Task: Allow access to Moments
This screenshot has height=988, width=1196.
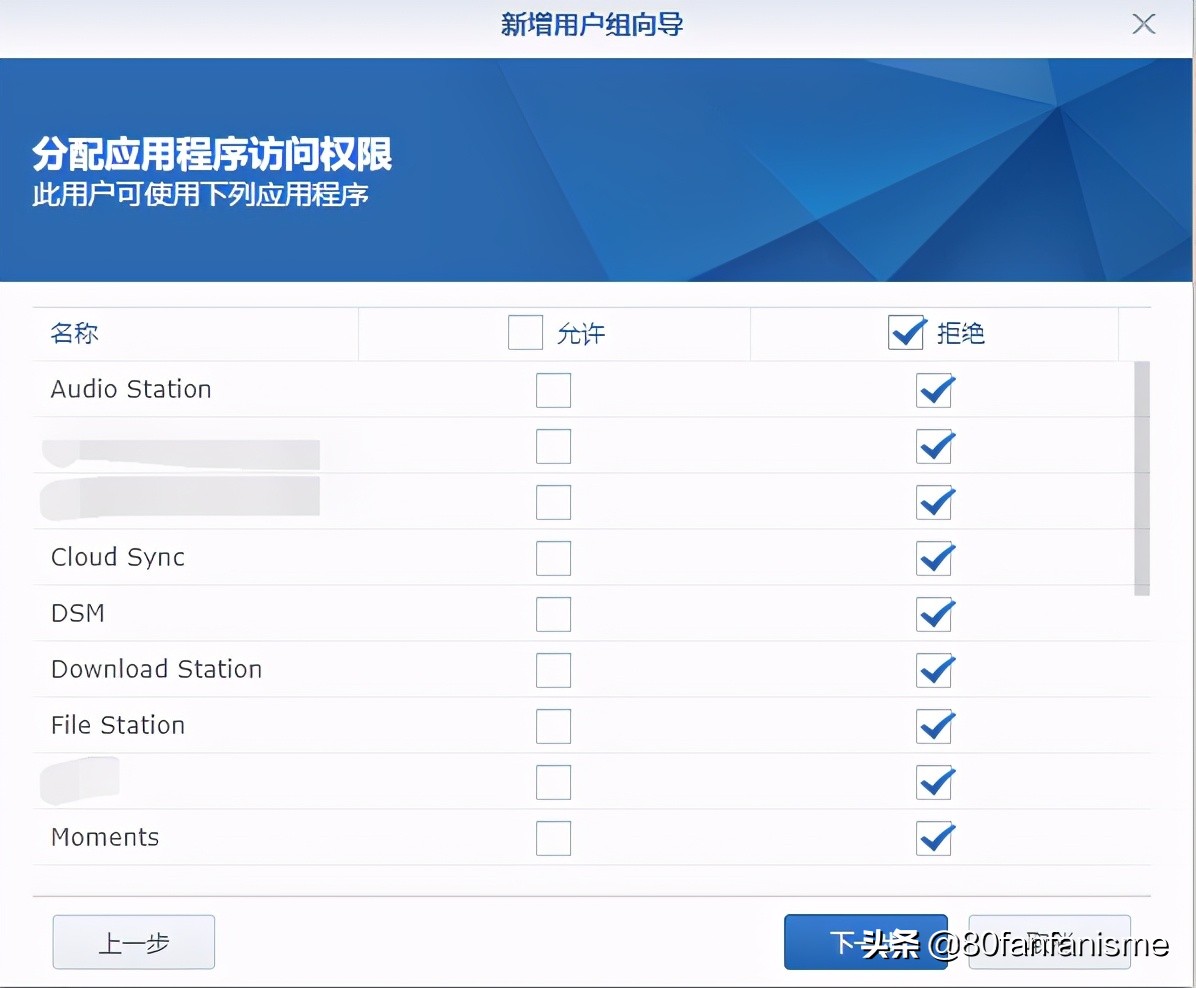Action: tap(553, 838)
